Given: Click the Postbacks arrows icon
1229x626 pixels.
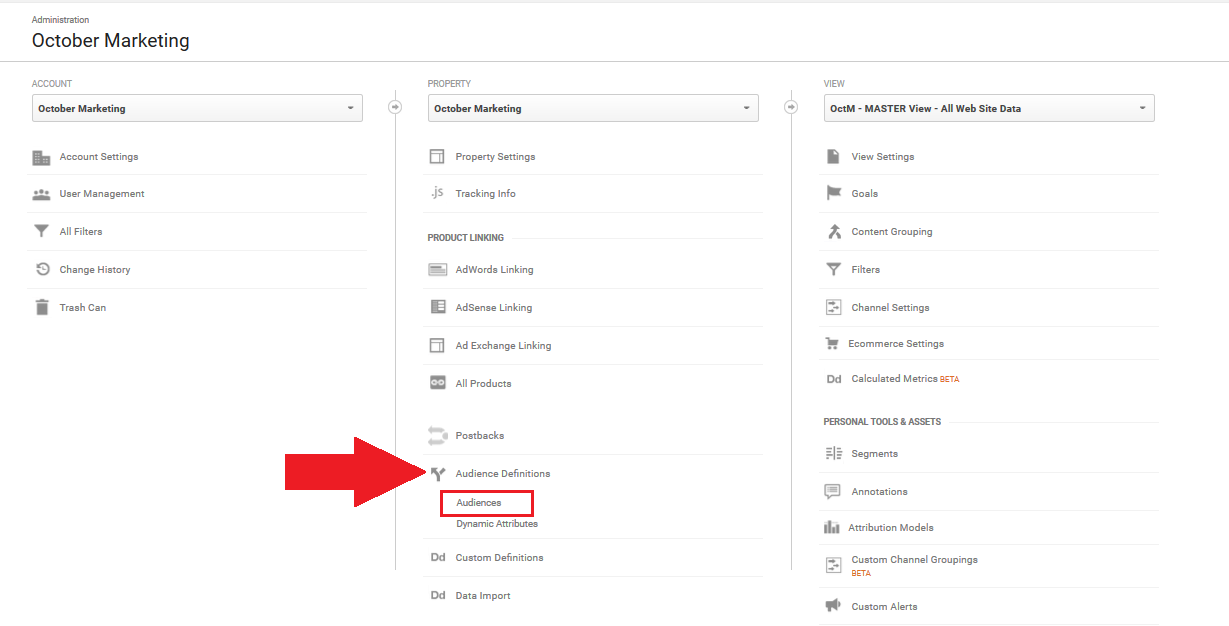Looking at the screenshot, I should [x=437, y=435].
